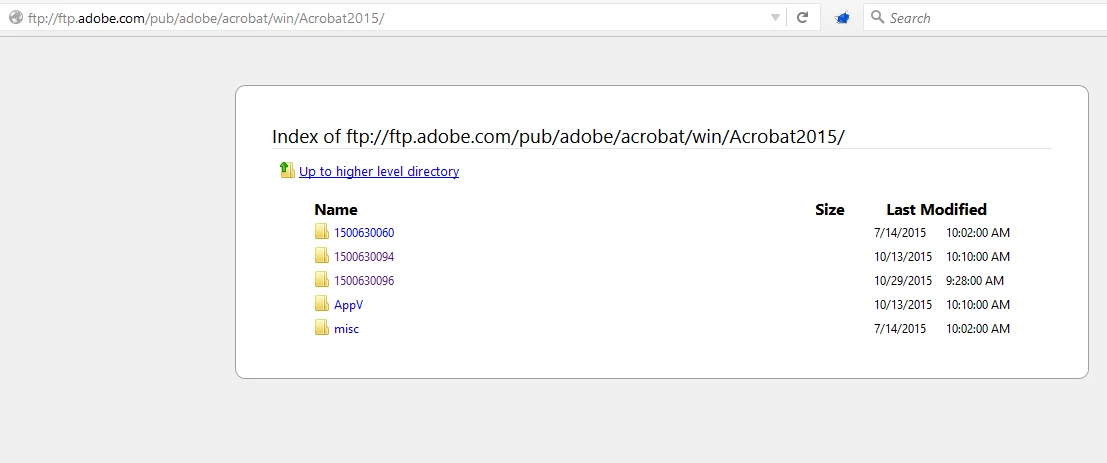This screenshot has width=1107, height=463.
Task: Open folder 1500630094
Action: tap(364, 257)
